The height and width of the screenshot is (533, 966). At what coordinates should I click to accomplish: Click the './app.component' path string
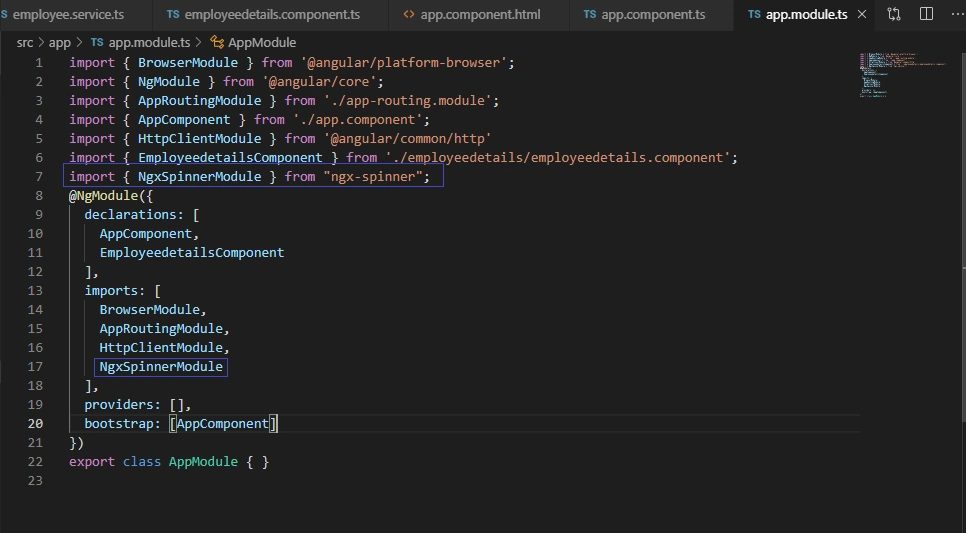pyautogui.click(x=357, y=120)
